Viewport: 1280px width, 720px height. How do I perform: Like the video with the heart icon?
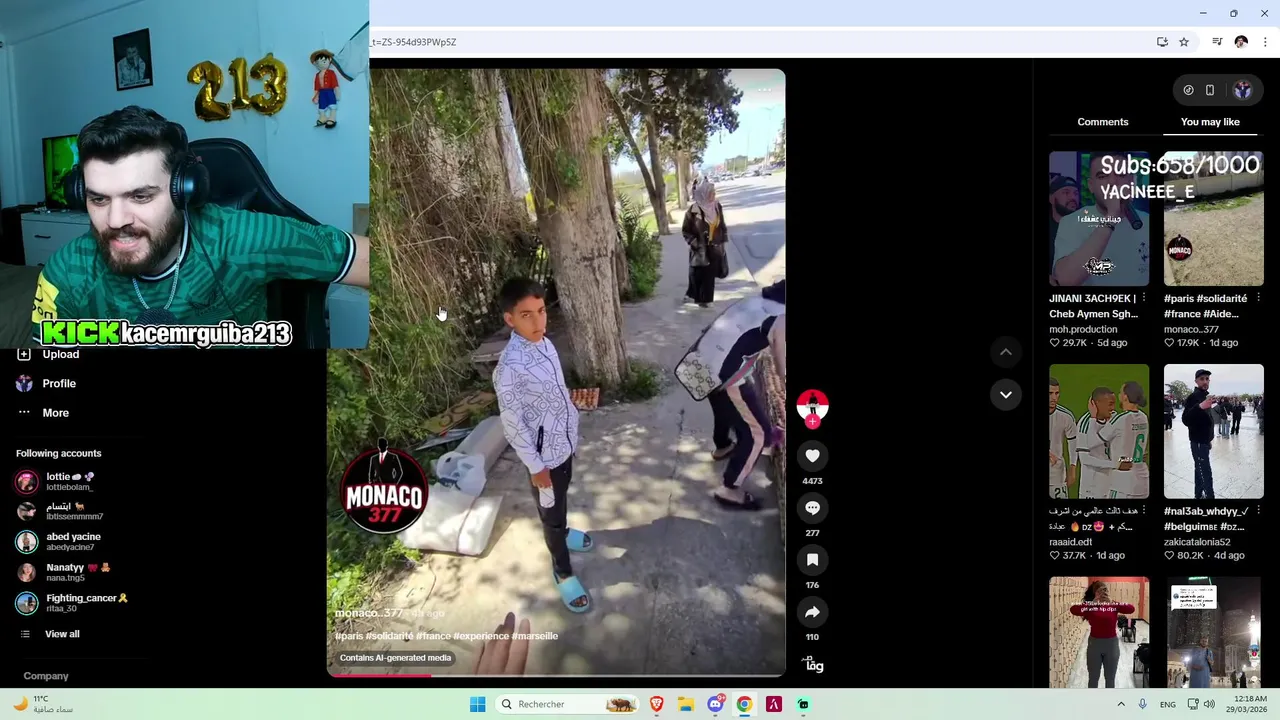point(812,456)
